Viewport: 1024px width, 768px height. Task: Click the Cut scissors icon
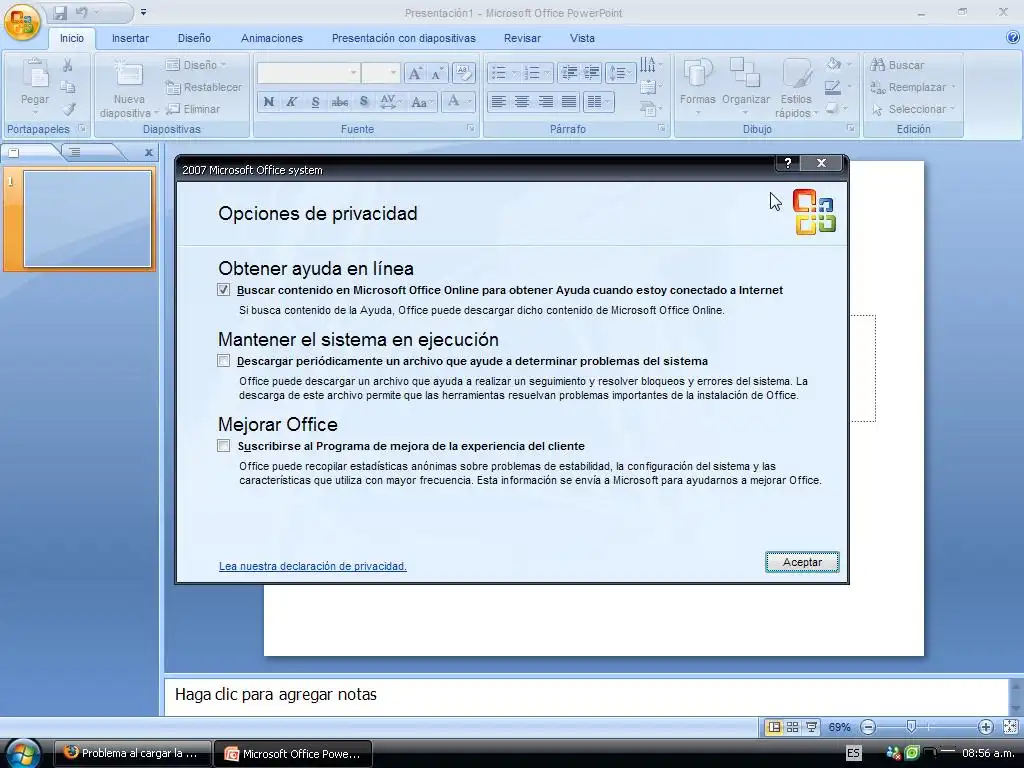[67, 65]
